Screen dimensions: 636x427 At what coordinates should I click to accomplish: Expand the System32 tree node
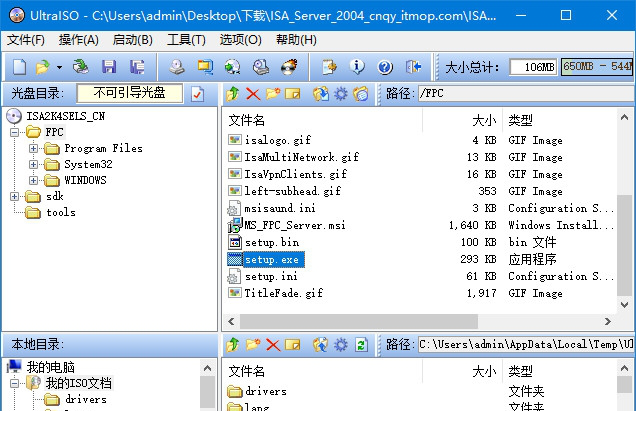34,164
